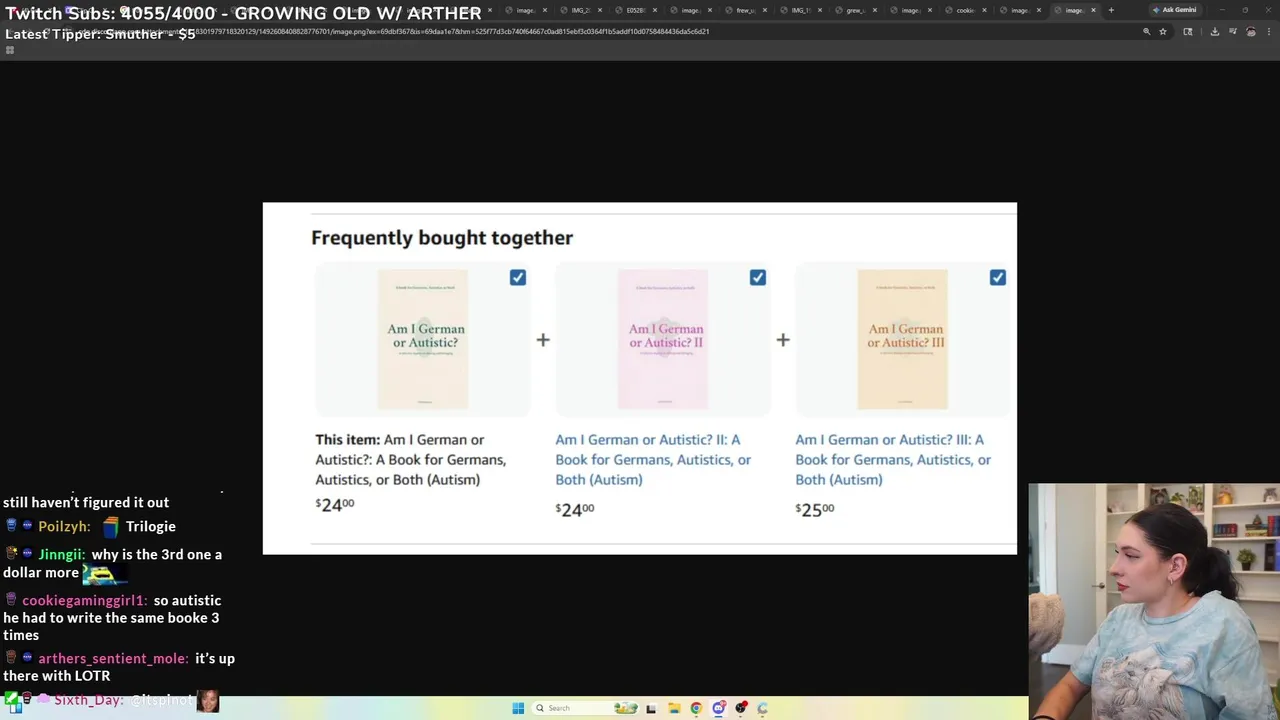This screenshot has width=1280, height=720.
Task: Open a new browser tab with plus button
Action: (x=1110, y=10)
